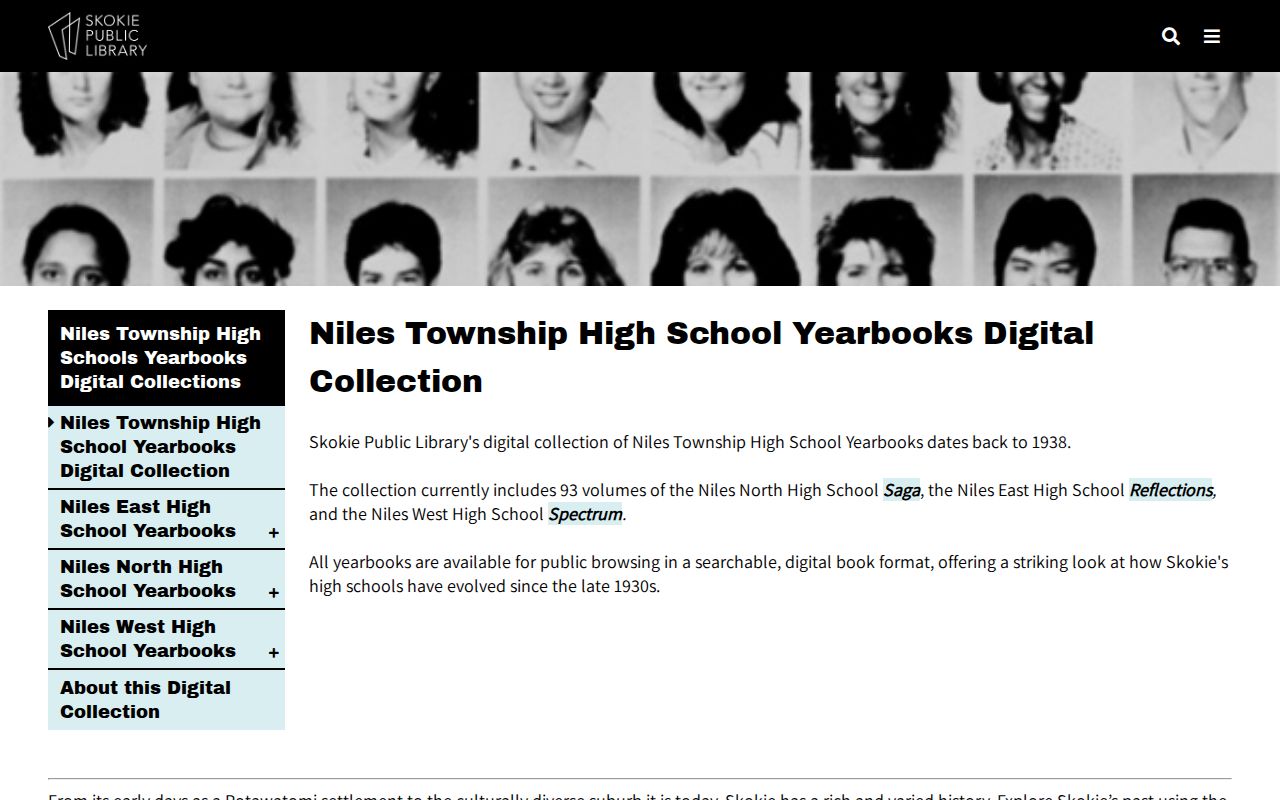Image resolution: width=1280 pixels, height=800 pixels.
Task: Click the Niles Township High Schools Yearbooks Digital Collections sidebar header
Action: (x=166, y=358)
